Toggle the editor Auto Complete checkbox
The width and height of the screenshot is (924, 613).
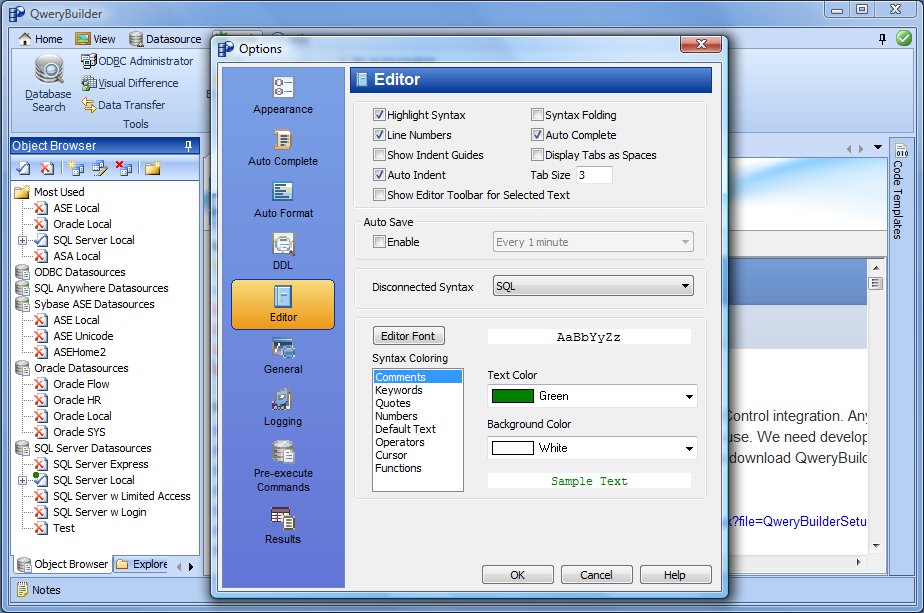pos(537,134)
